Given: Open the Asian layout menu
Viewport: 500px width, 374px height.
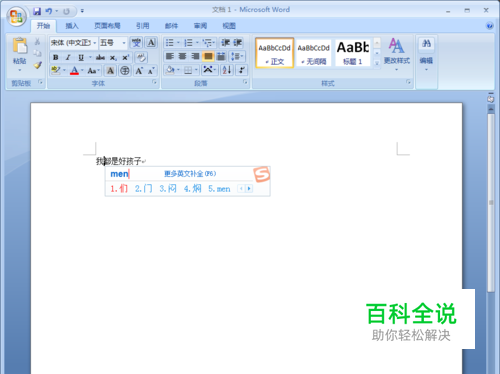Looking at the screenshot, I should pos(210,70).
